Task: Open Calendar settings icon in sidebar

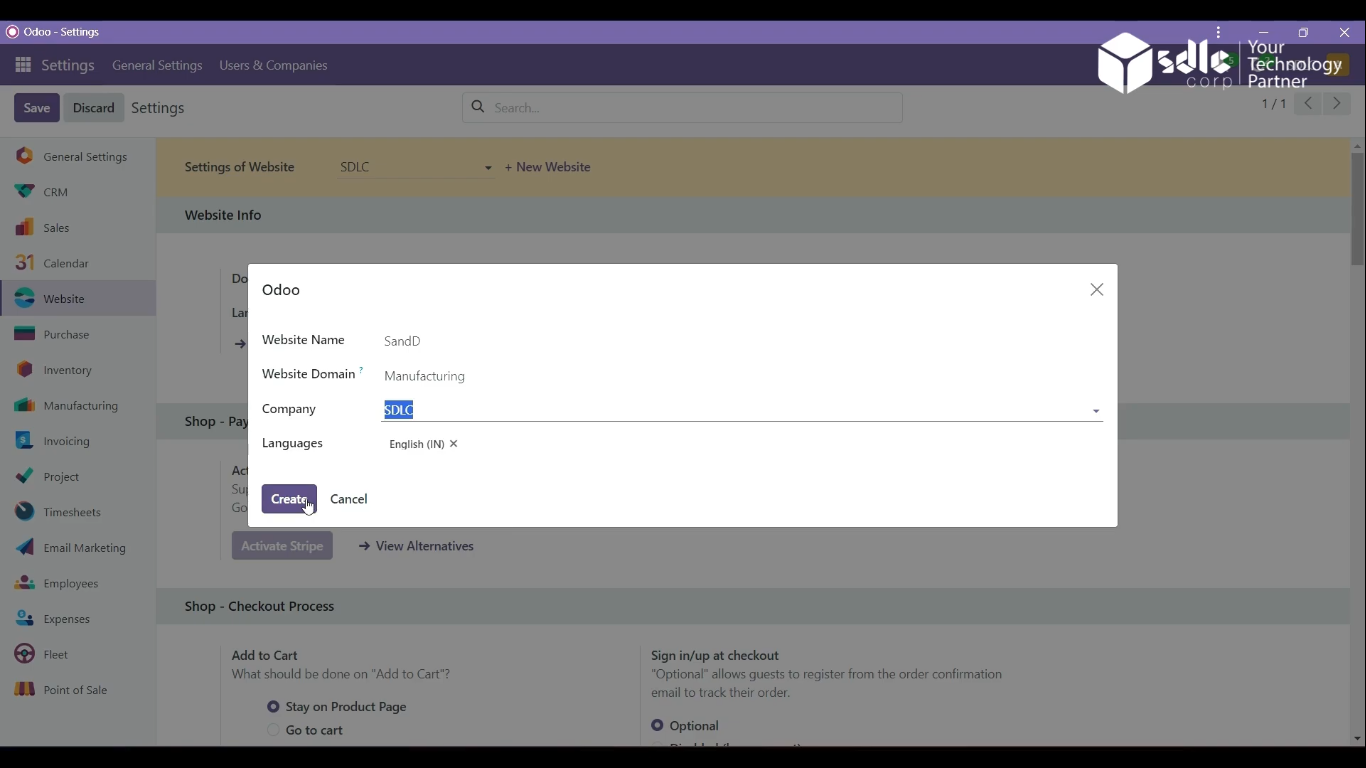Action: pyautogui.click(x=24, y=263)
